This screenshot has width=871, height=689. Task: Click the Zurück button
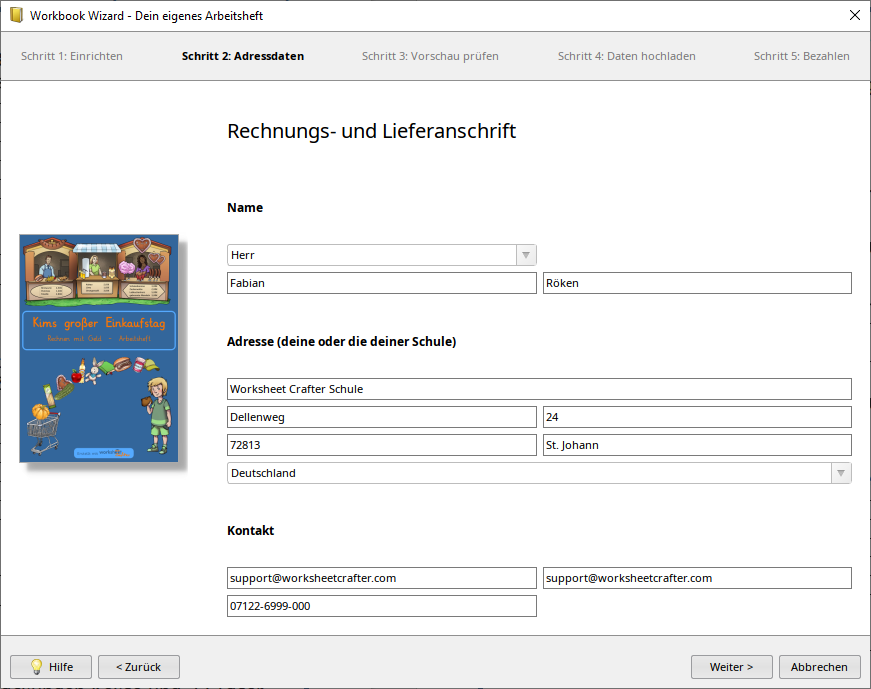[x=138, y=667]
